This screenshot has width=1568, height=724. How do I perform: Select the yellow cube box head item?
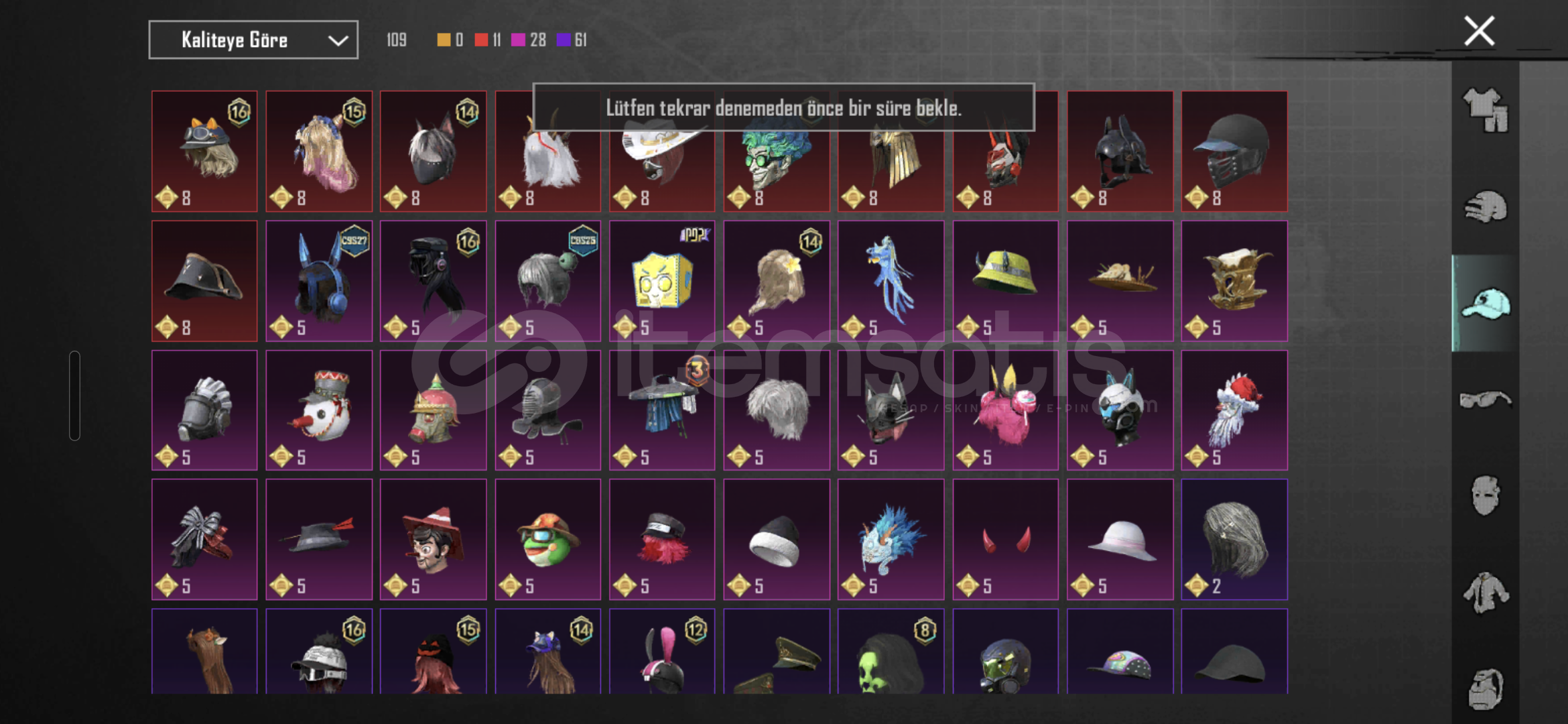(x=662, y=281)
